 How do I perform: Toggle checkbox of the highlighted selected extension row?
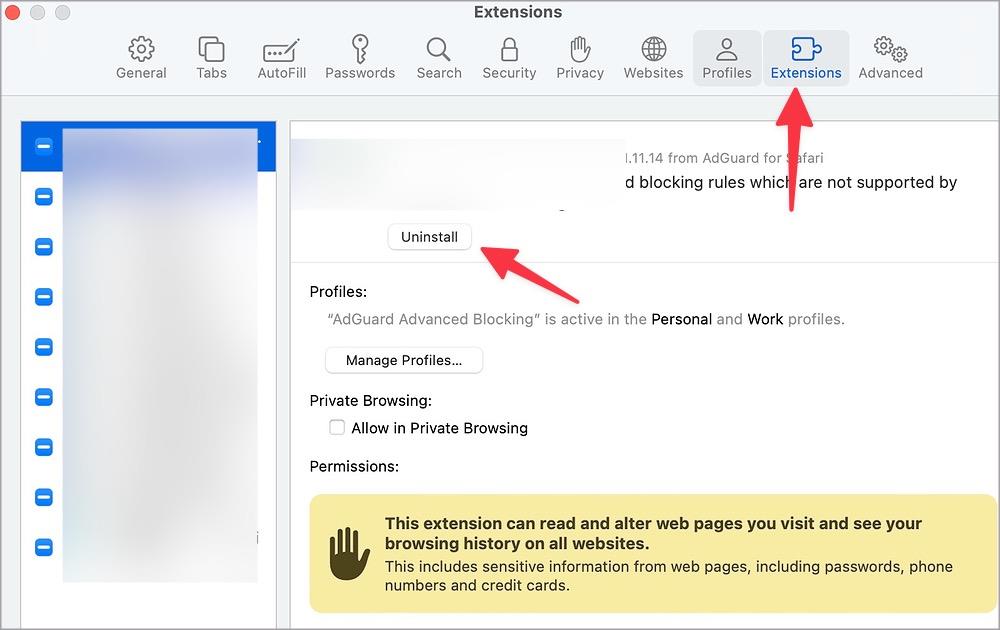43,146
